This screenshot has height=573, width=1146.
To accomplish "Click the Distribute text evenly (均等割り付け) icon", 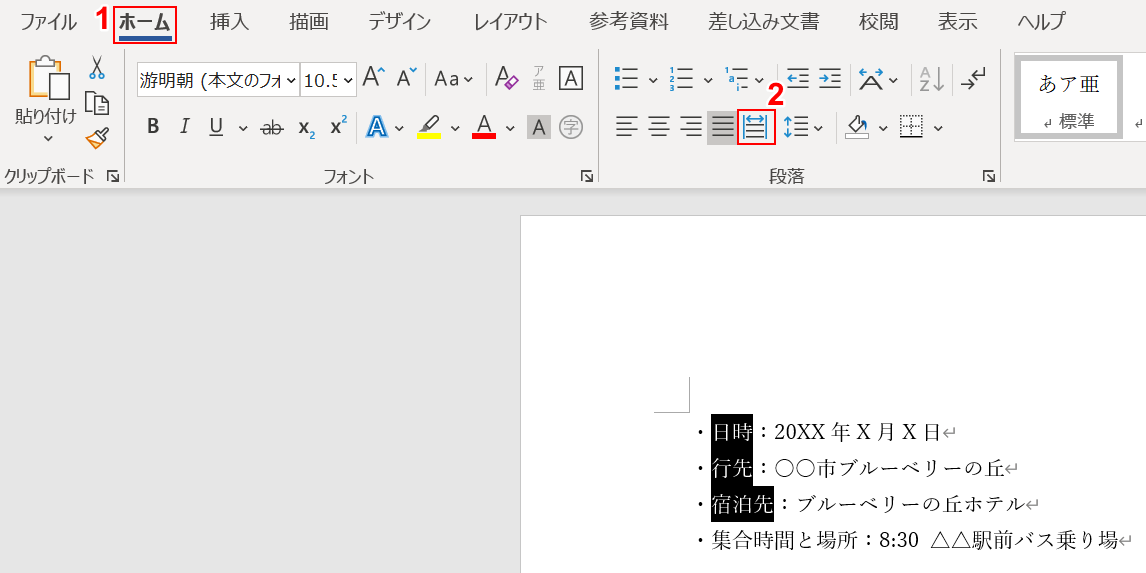I will [756, 127].
